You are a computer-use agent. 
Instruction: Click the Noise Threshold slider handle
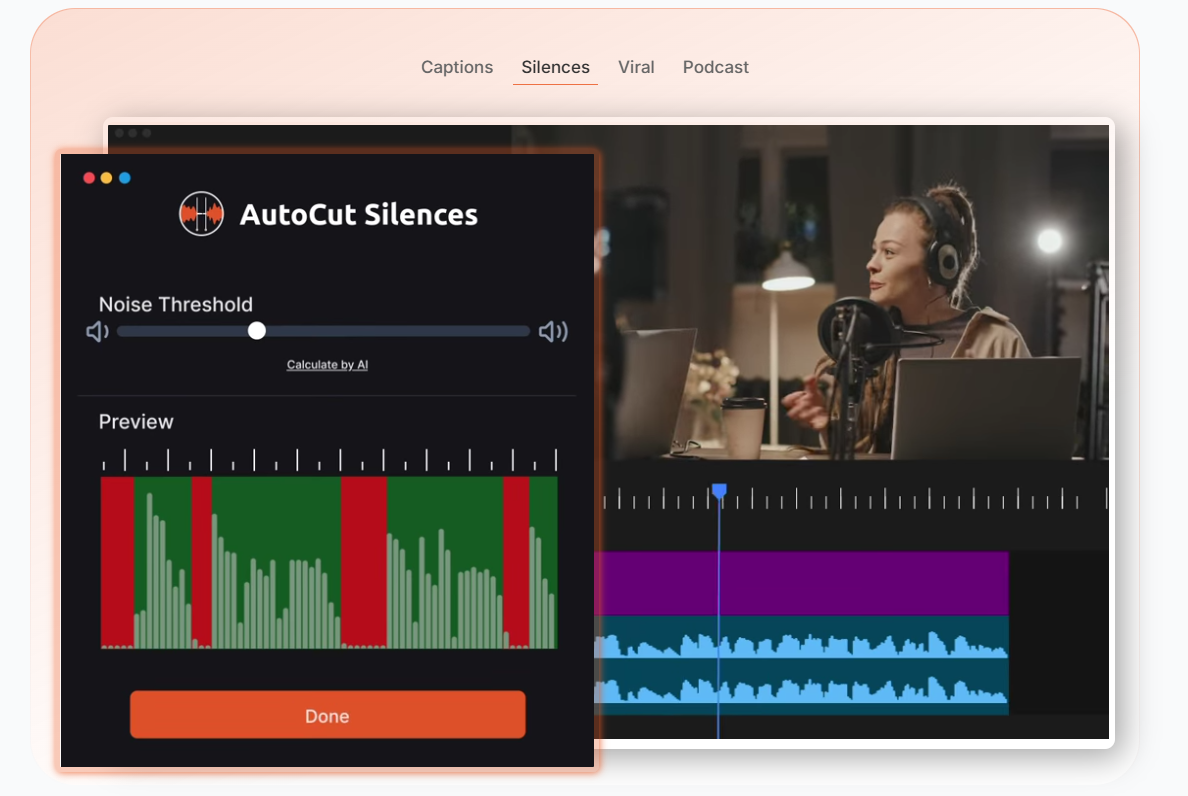tap(257, 331)
